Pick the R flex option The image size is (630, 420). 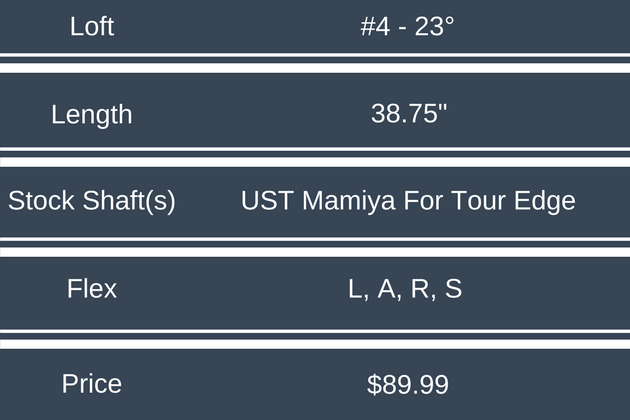point(421,289)
